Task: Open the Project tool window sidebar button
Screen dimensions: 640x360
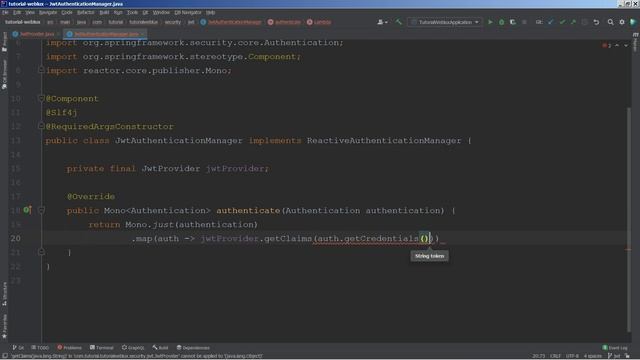Action: 4,42
